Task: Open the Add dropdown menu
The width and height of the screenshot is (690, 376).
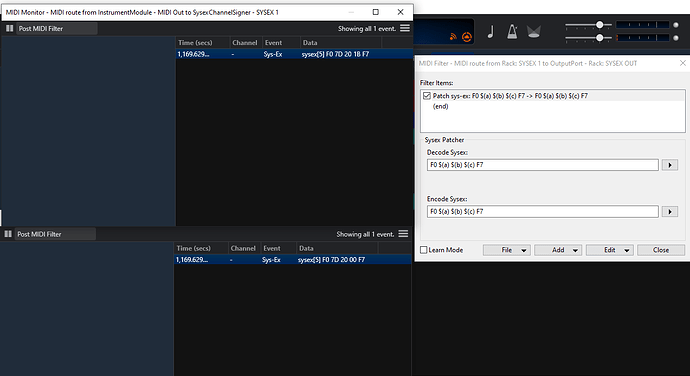Action: click(558, 250)
